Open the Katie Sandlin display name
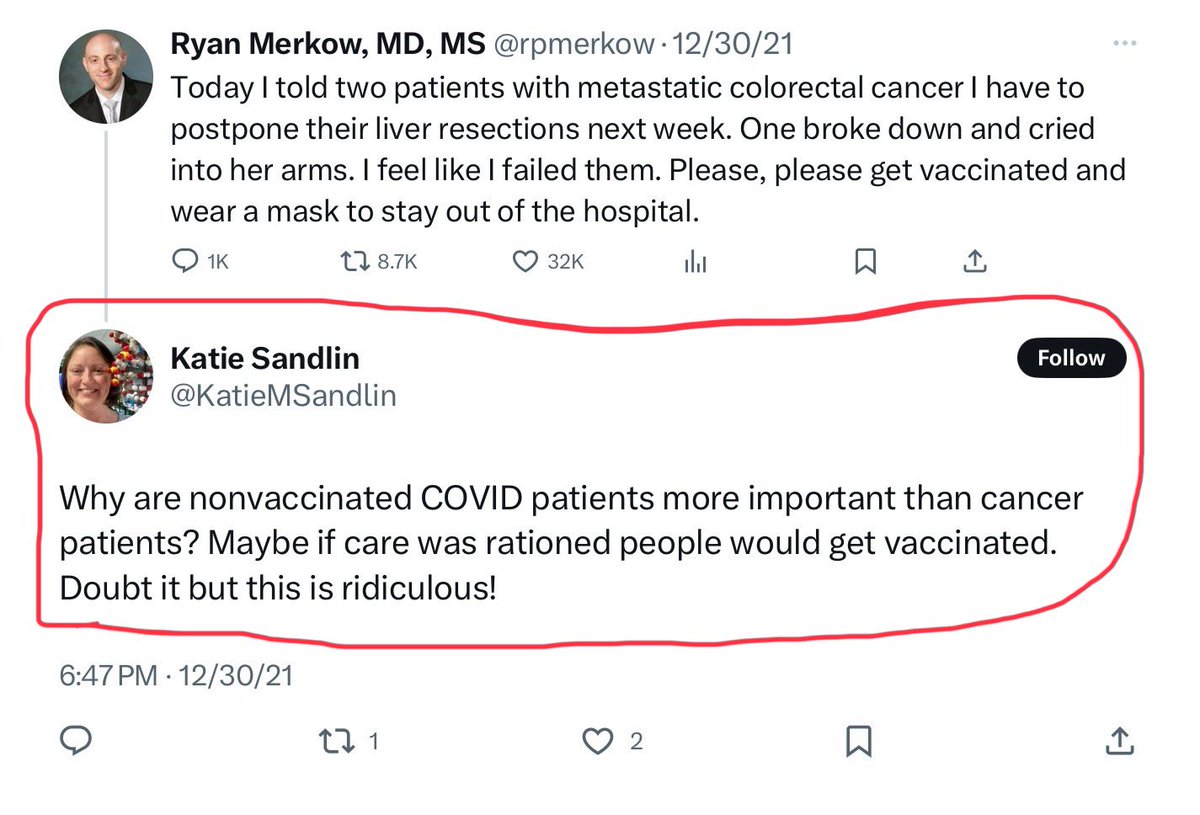The width and height of the screenshot is (1200, 815). click(x=265, y=358)
